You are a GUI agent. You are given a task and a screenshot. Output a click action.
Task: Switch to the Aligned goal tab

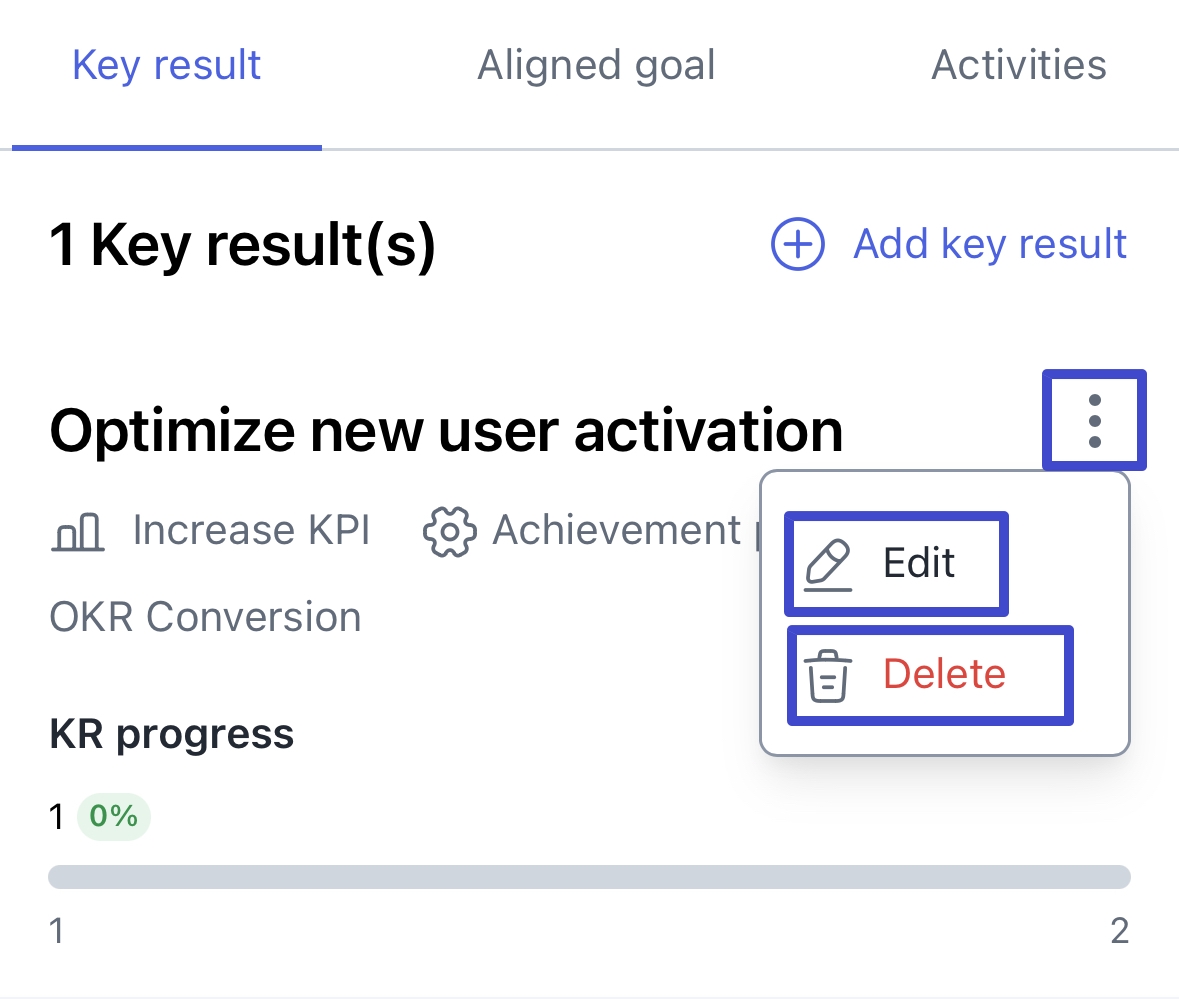coord(596,65)
